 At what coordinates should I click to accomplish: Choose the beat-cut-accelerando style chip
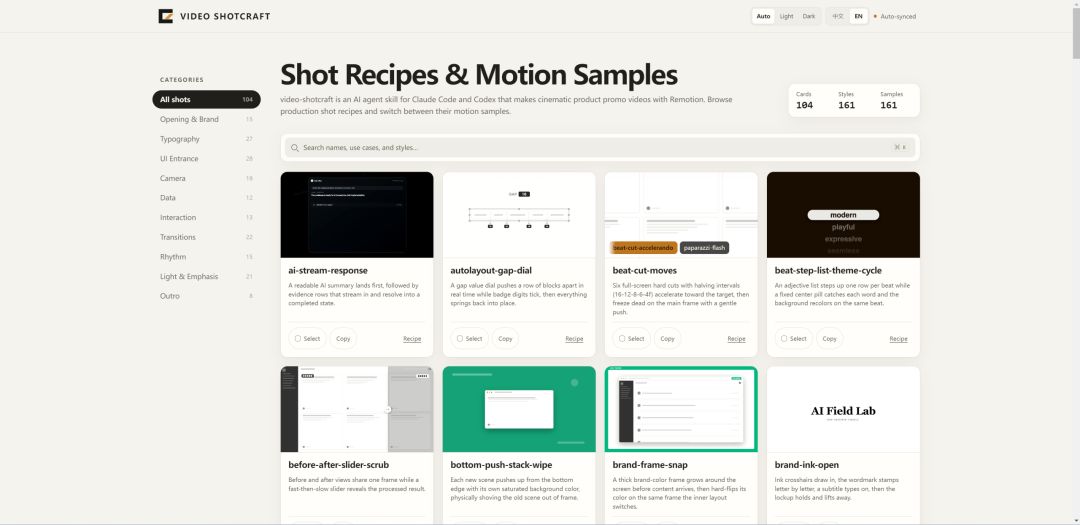coord(643,247)
